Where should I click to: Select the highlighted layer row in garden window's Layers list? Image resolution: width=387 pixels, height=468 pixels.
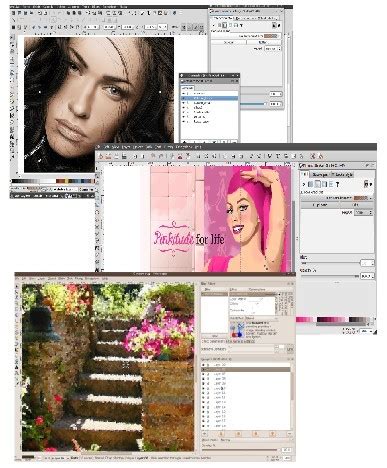246,370
